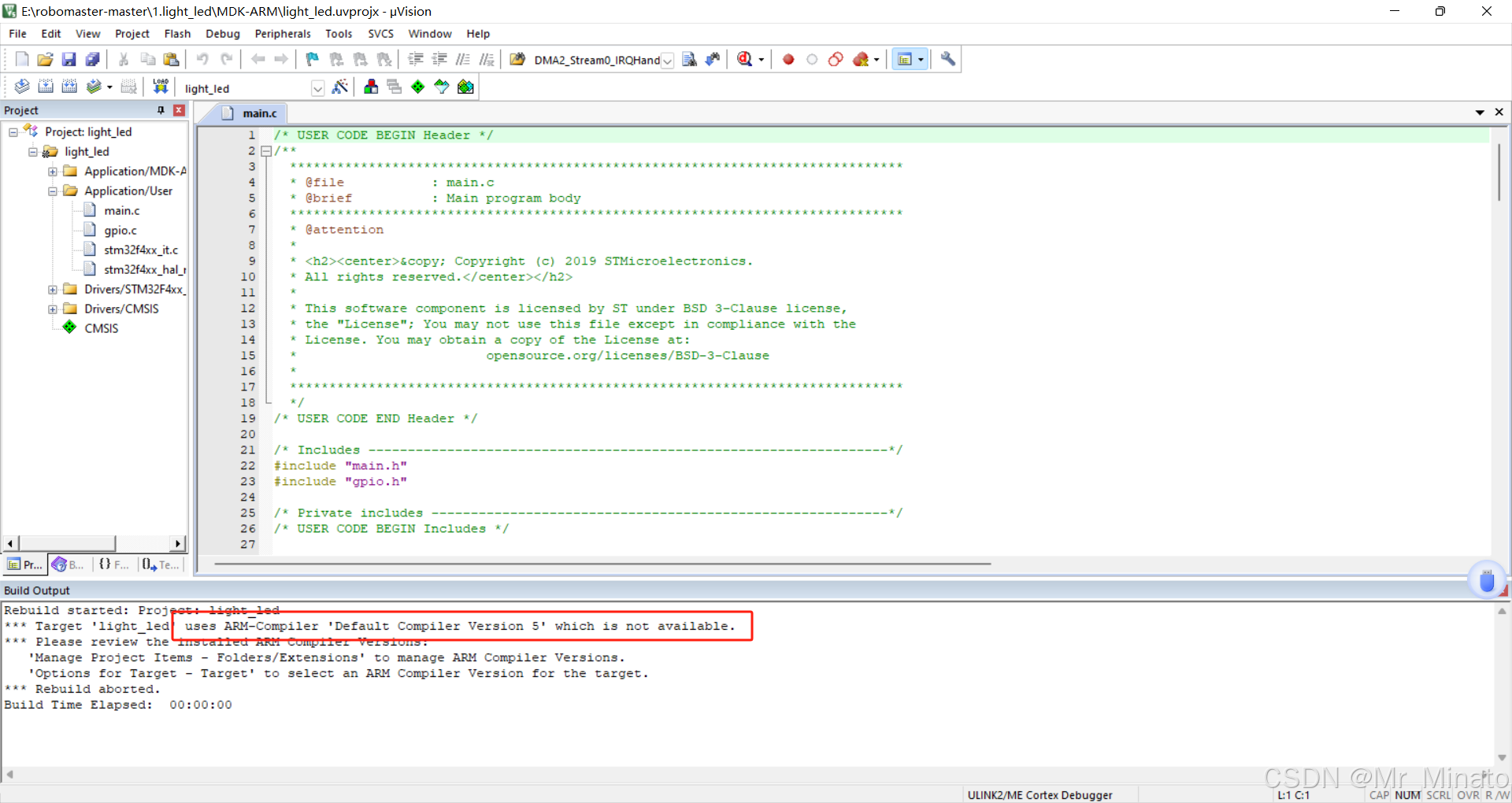Create a new file from toolbar

(x=22, y=59)
